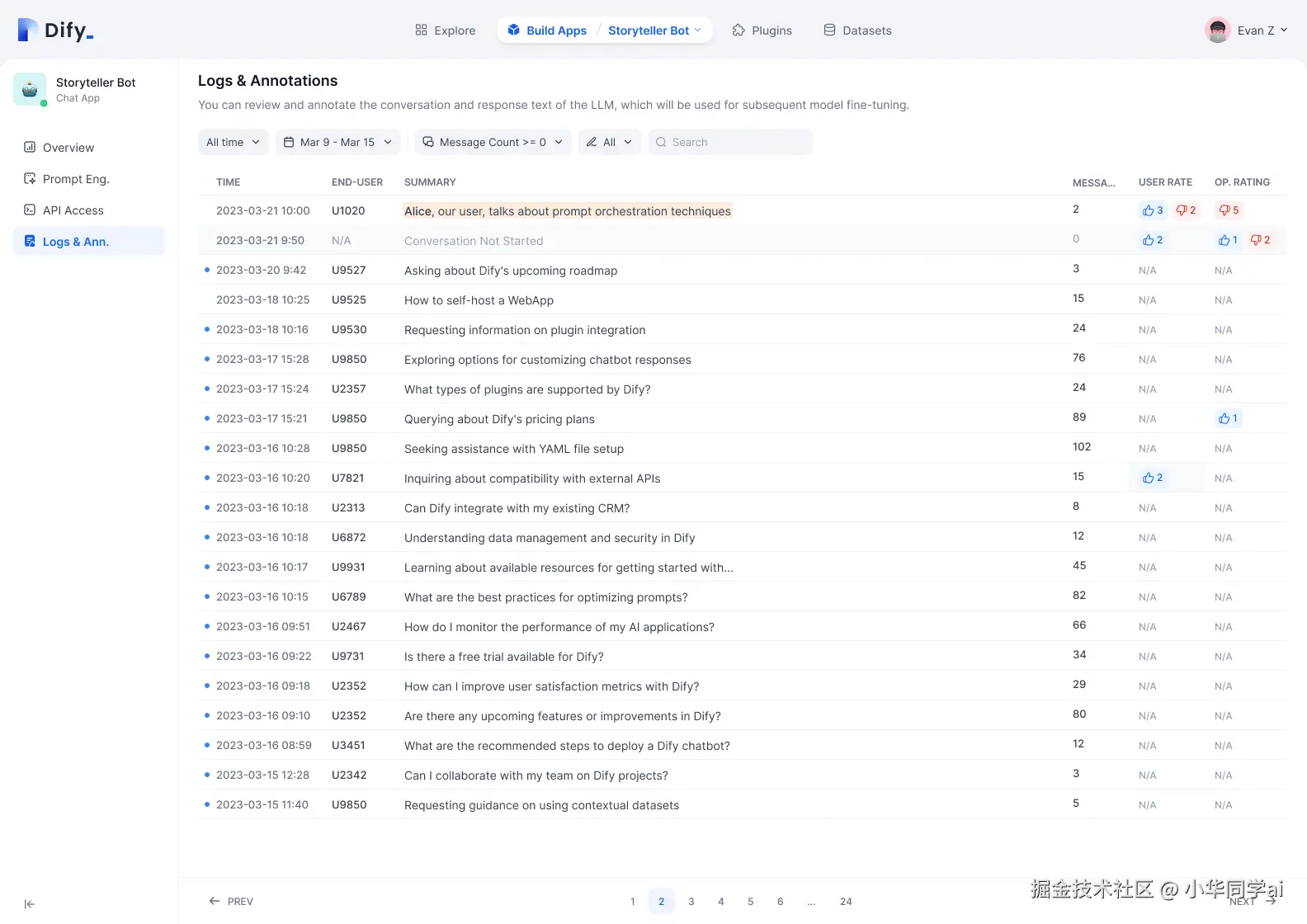This screenshot has height=924, width=1307.
Task: Go to the Explore tab
Action: pyautogui.click(x=446, y=31)
